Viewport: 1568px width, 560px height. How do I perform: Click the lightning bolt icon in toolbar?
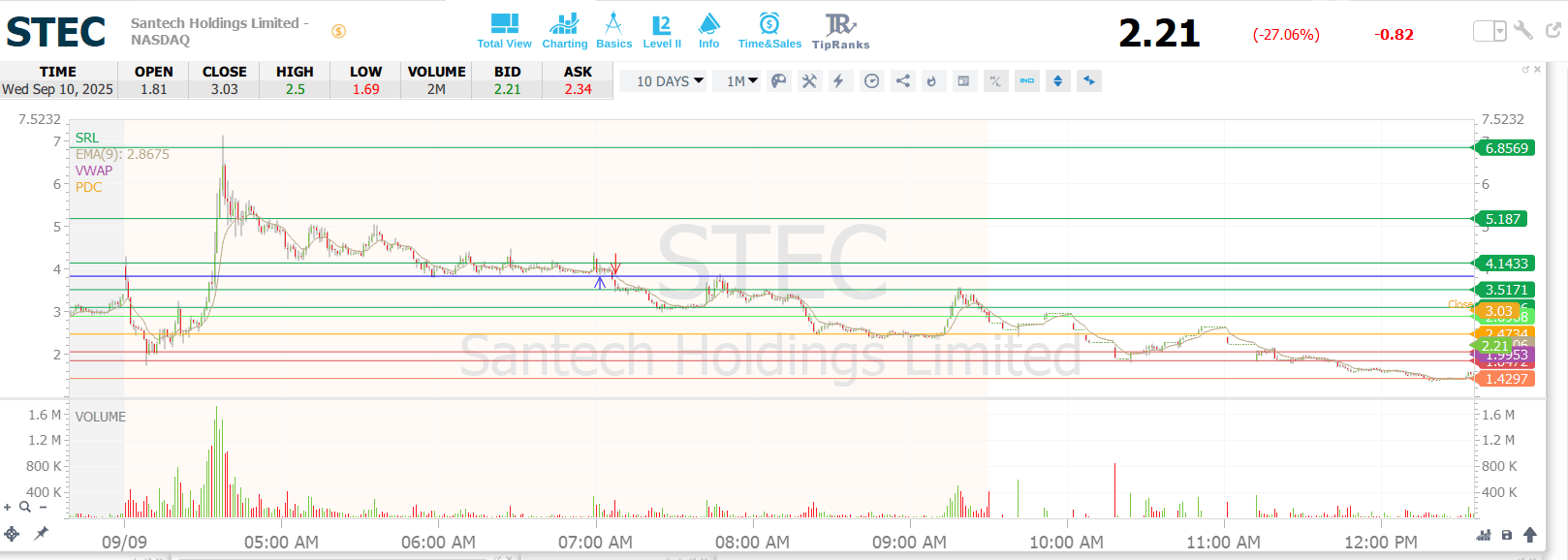click(x=839, y=81)
